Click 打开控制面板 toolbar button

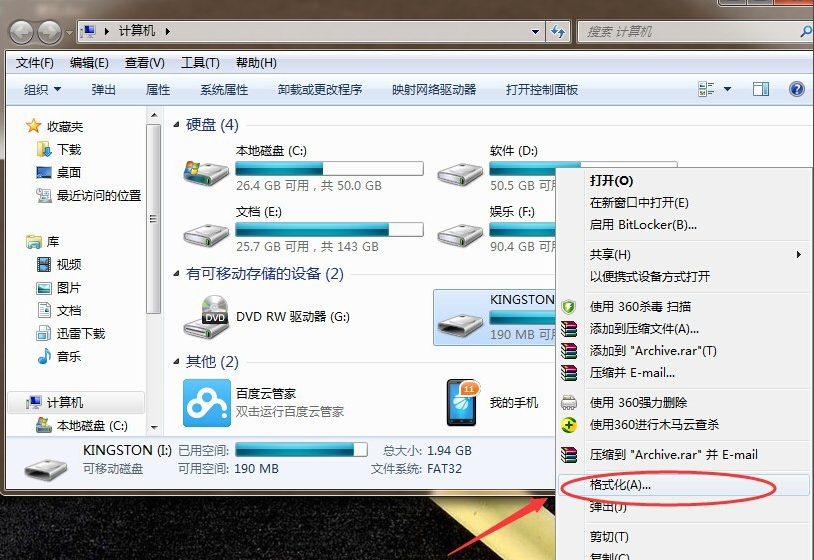[542, 89]
